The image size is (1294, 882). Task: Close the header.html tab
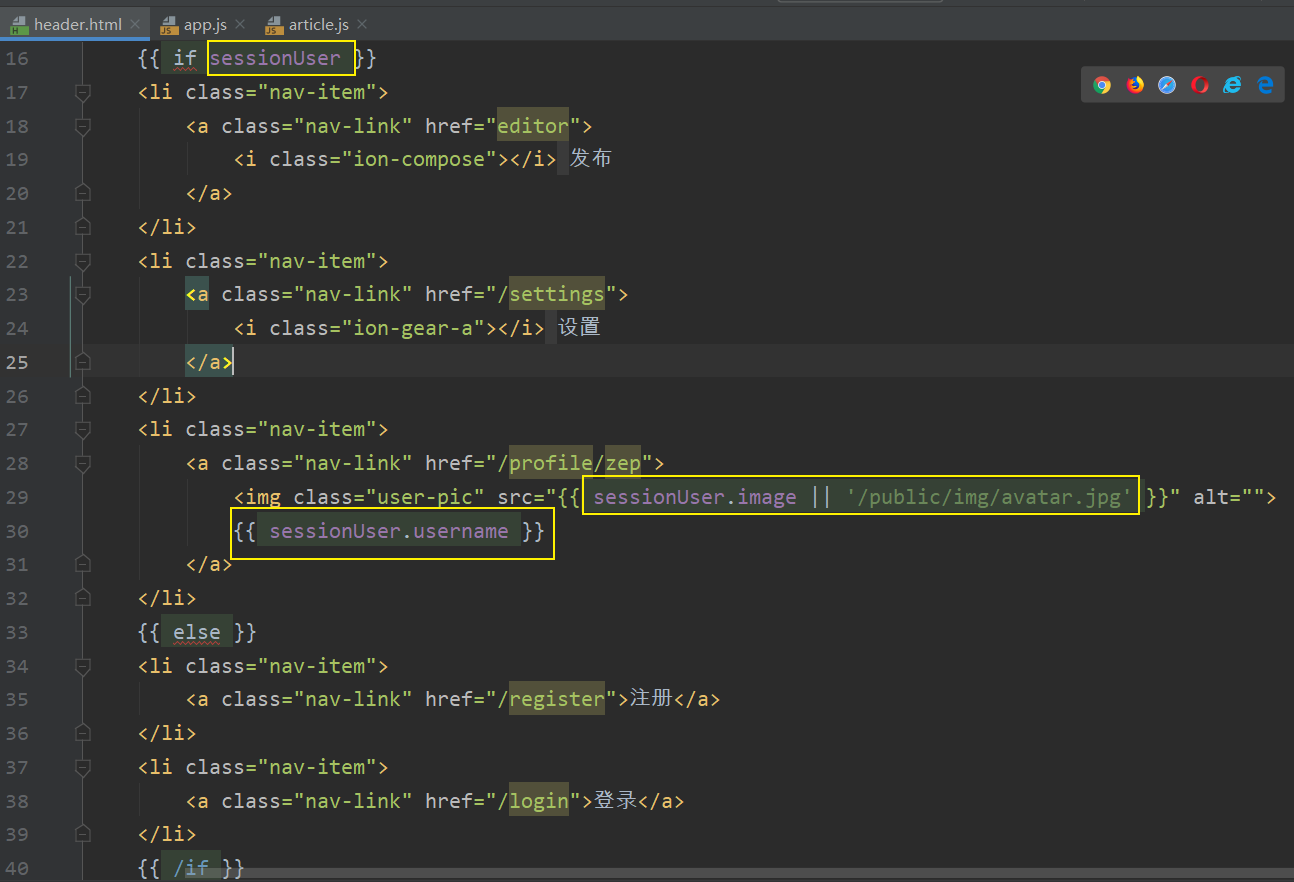click(135, 24)
